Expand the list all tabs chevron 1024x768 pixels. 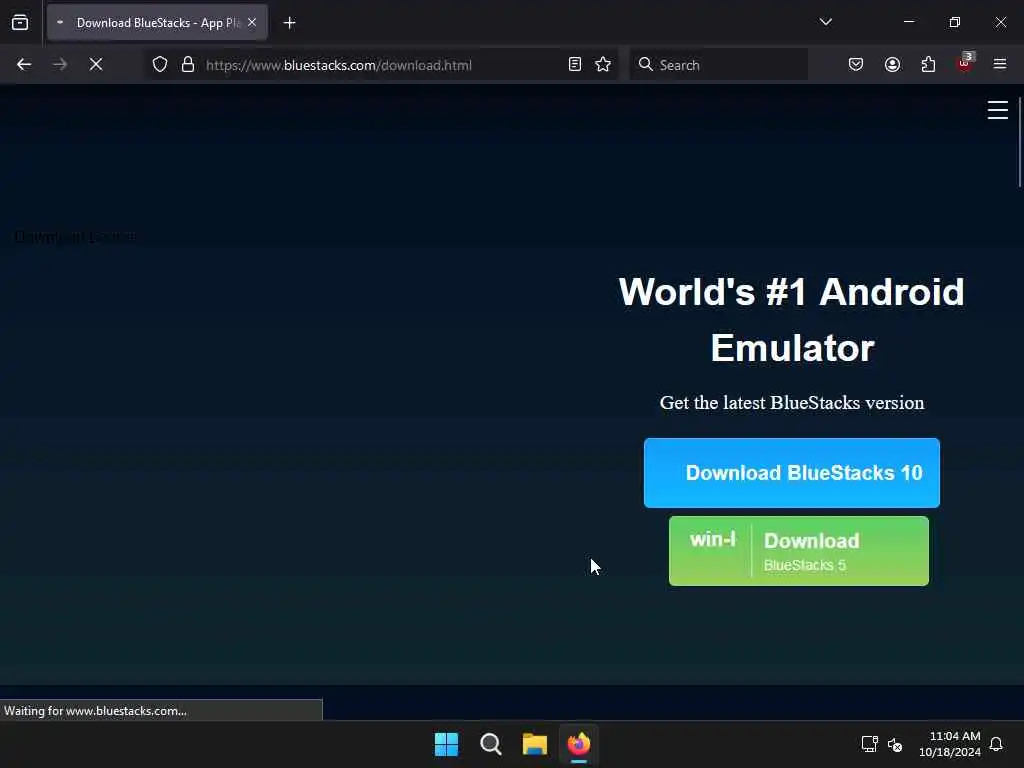click(825, 22)
